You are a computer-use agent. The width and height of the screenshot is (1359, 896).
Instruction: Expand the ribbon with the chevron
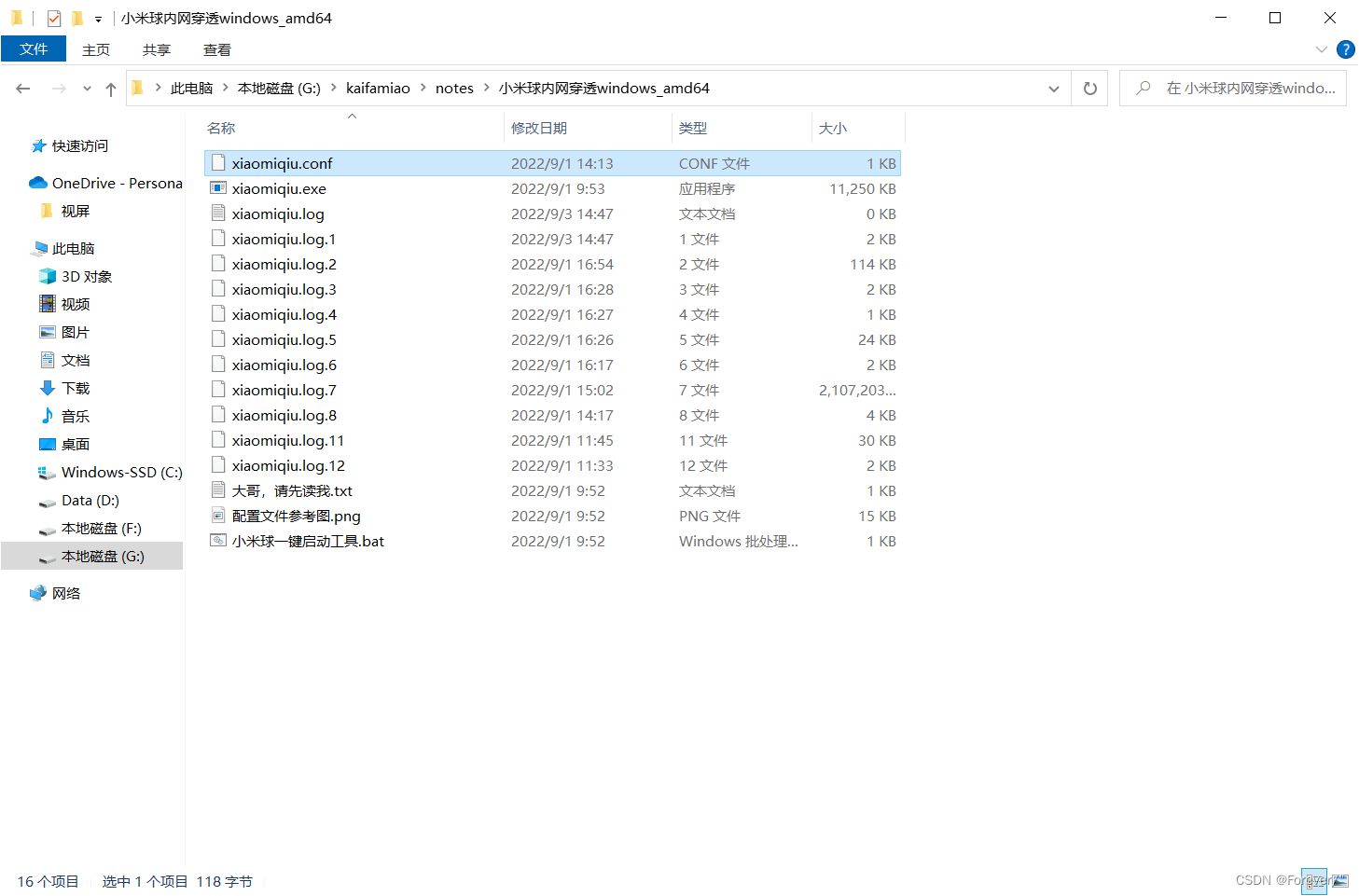[x=1321, y=49]
